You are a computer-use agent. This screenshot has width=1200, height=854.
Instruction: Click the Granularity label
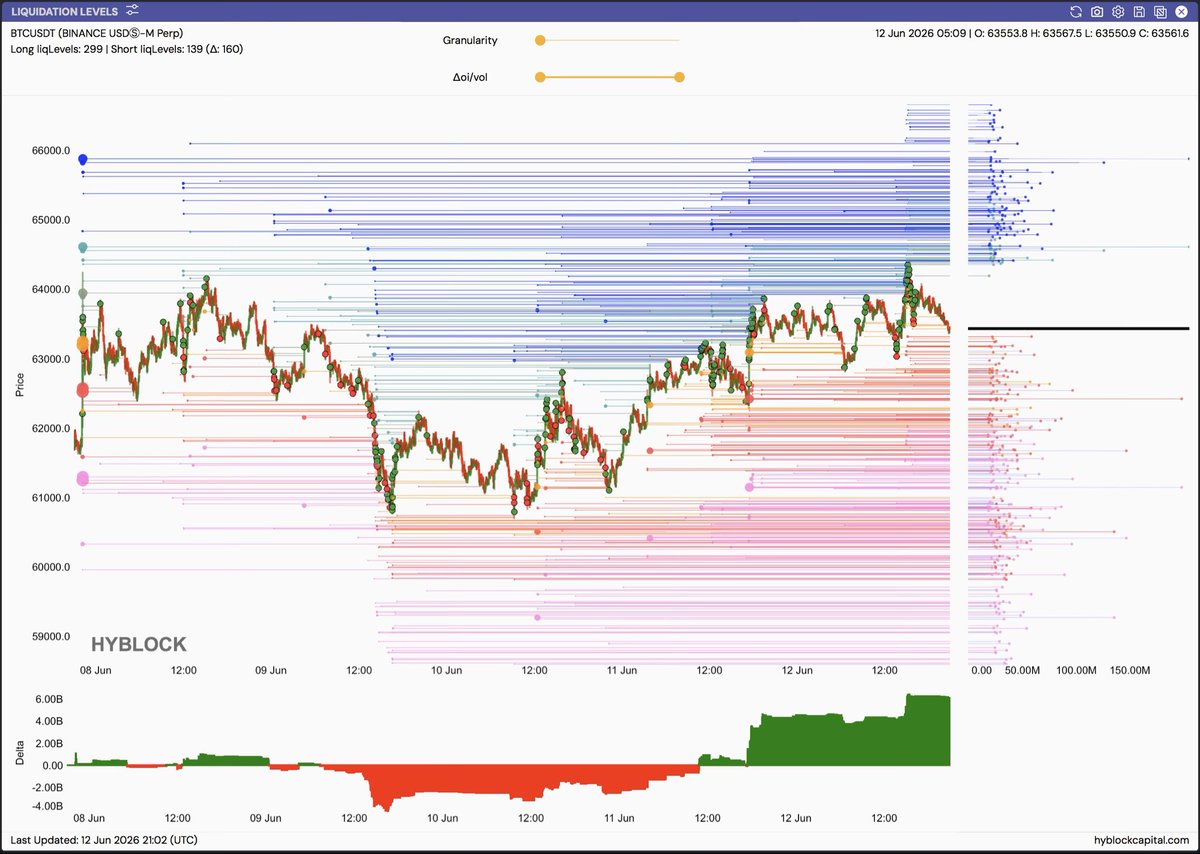470,41
